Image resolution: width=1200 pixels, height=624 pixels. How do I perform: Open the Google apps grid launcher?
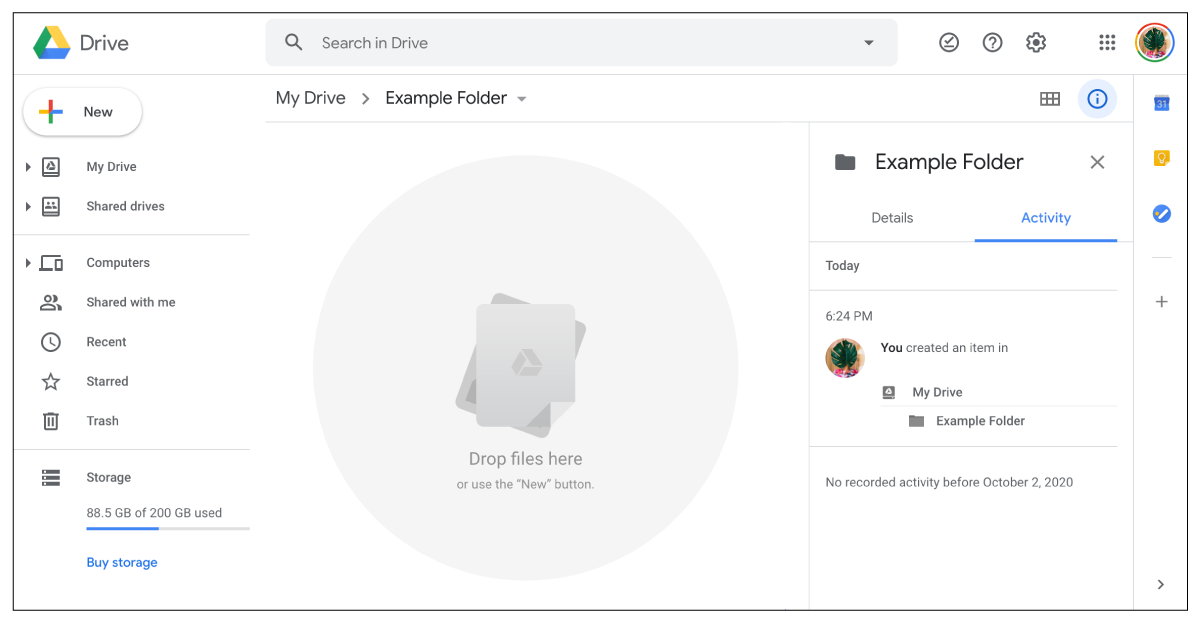pos(1107,43)
